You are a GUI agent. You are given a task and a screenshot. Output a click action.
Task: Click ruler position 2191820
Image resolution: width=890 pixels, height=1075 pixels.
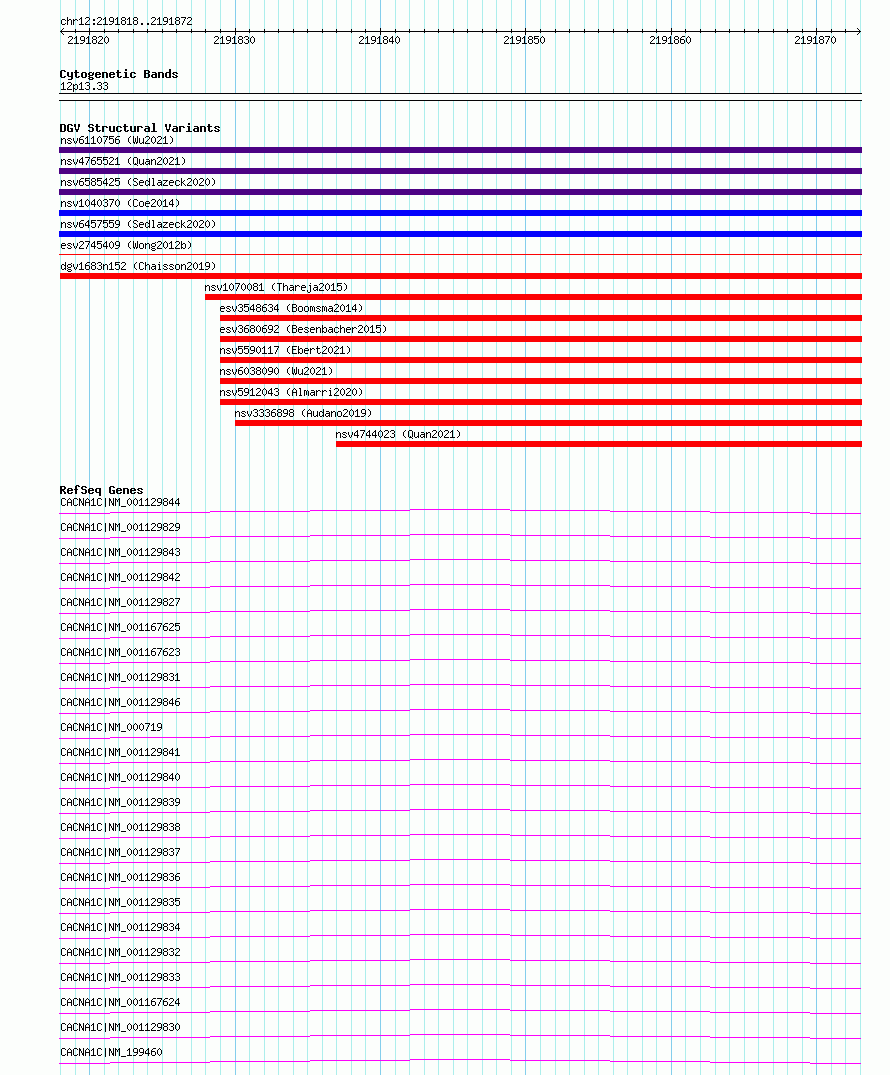click(x=88, y=40)
